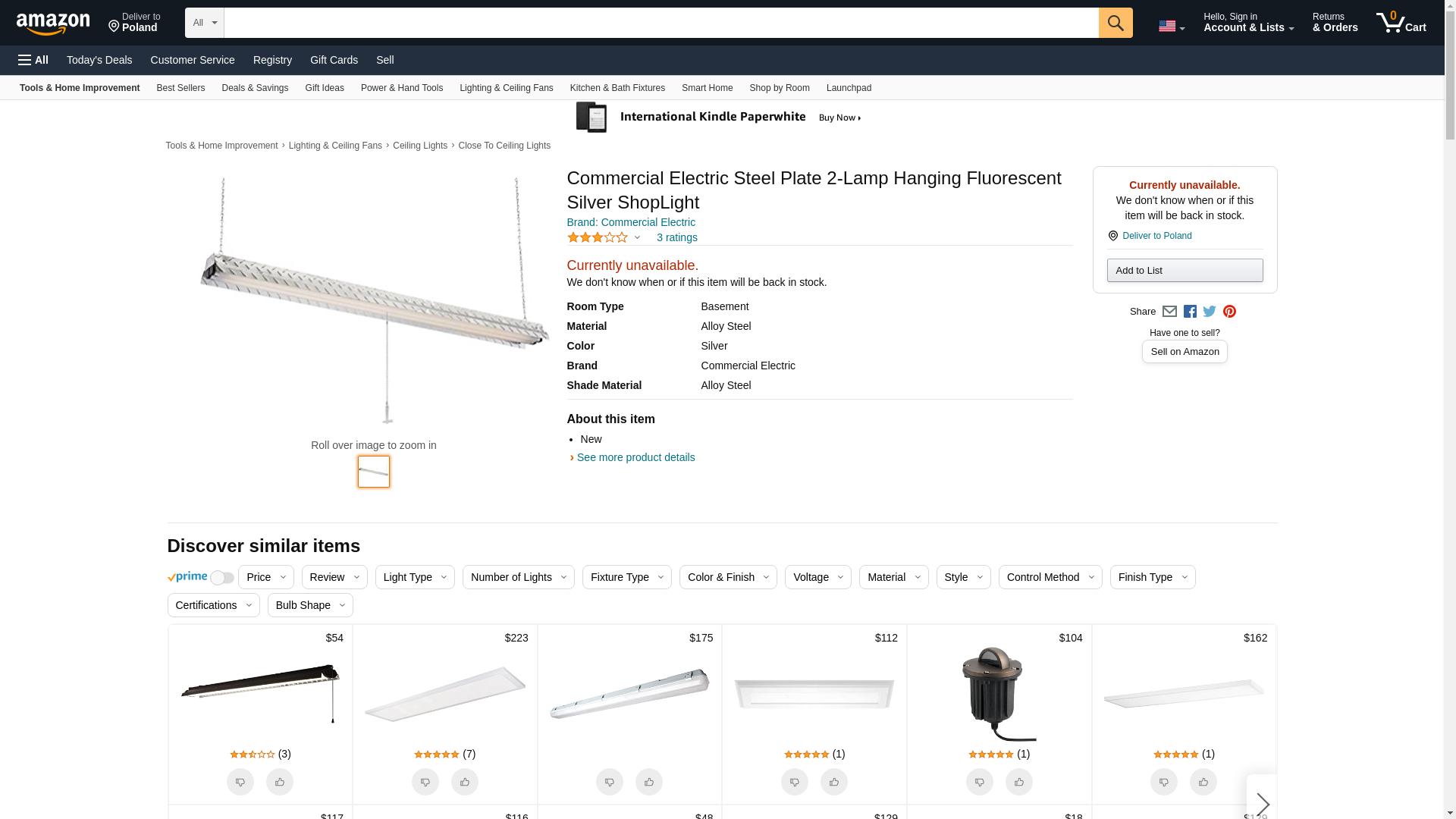Thumbs up the $162 ceiling light
Viewport: 1456px width, 819px height.
click(x=1203, y=782)
